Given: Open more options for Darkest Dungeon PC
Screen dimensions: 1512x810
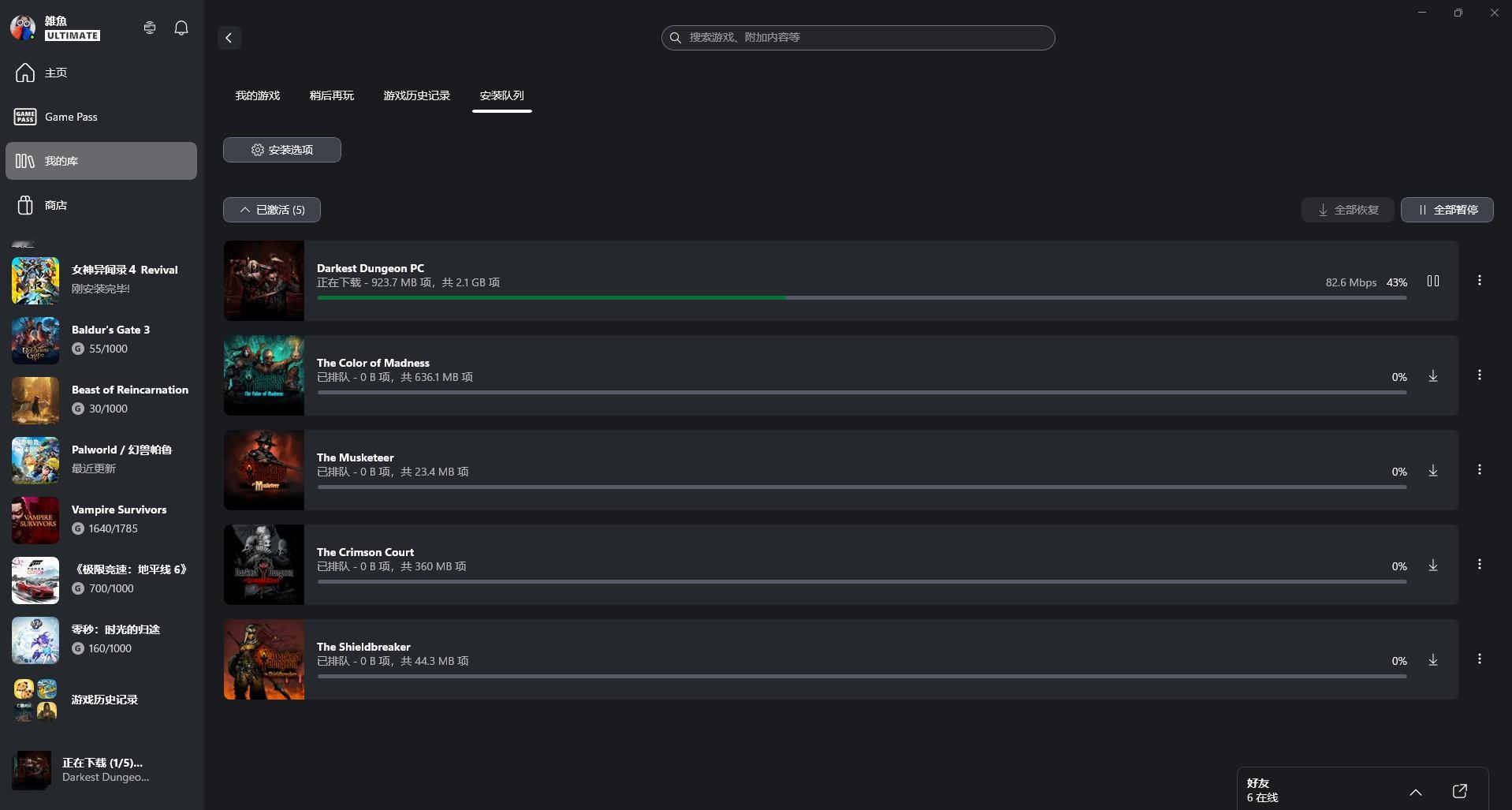Looking at the screenshot, I should 1480,281.
